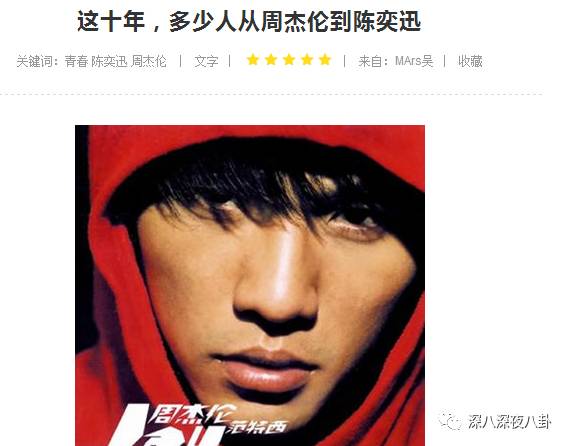Open the 青春 keyword tag
This screenshot has height=446, width=569.
76,61
